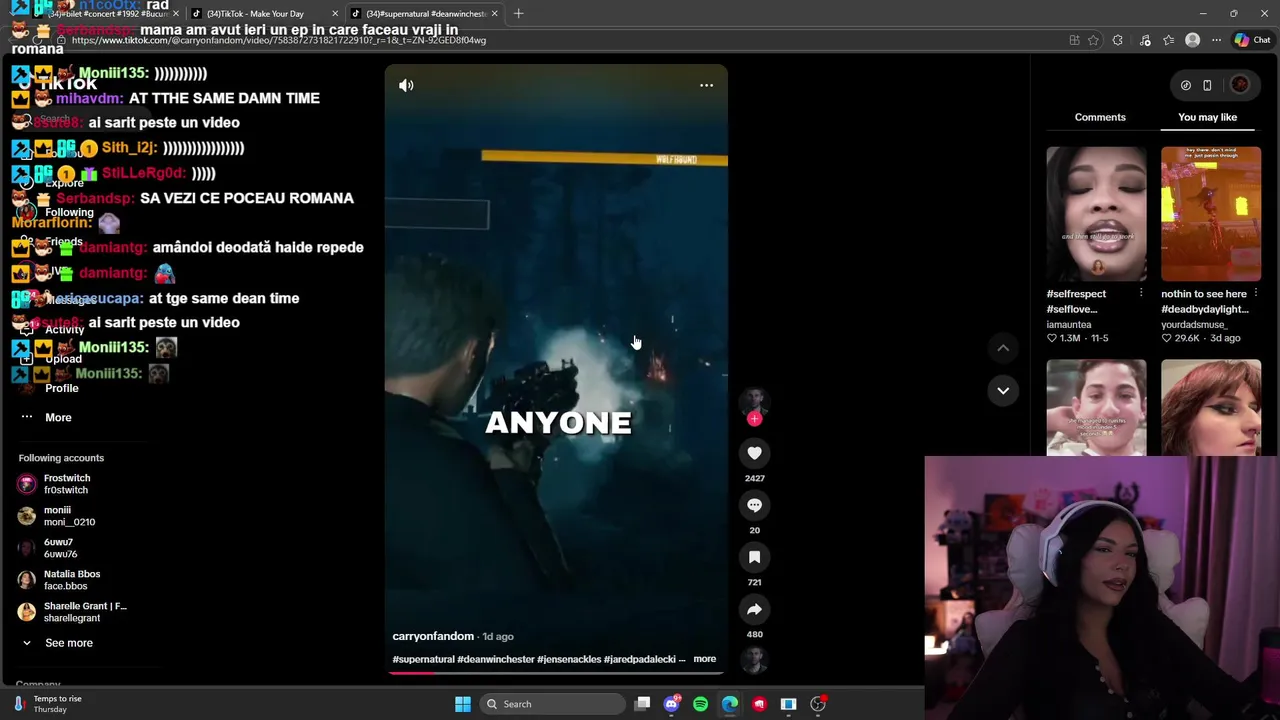Open Spotify from the taskbar
This screenshot has height=720, width=1280.
pyautogui.click(x=700, y=704)
